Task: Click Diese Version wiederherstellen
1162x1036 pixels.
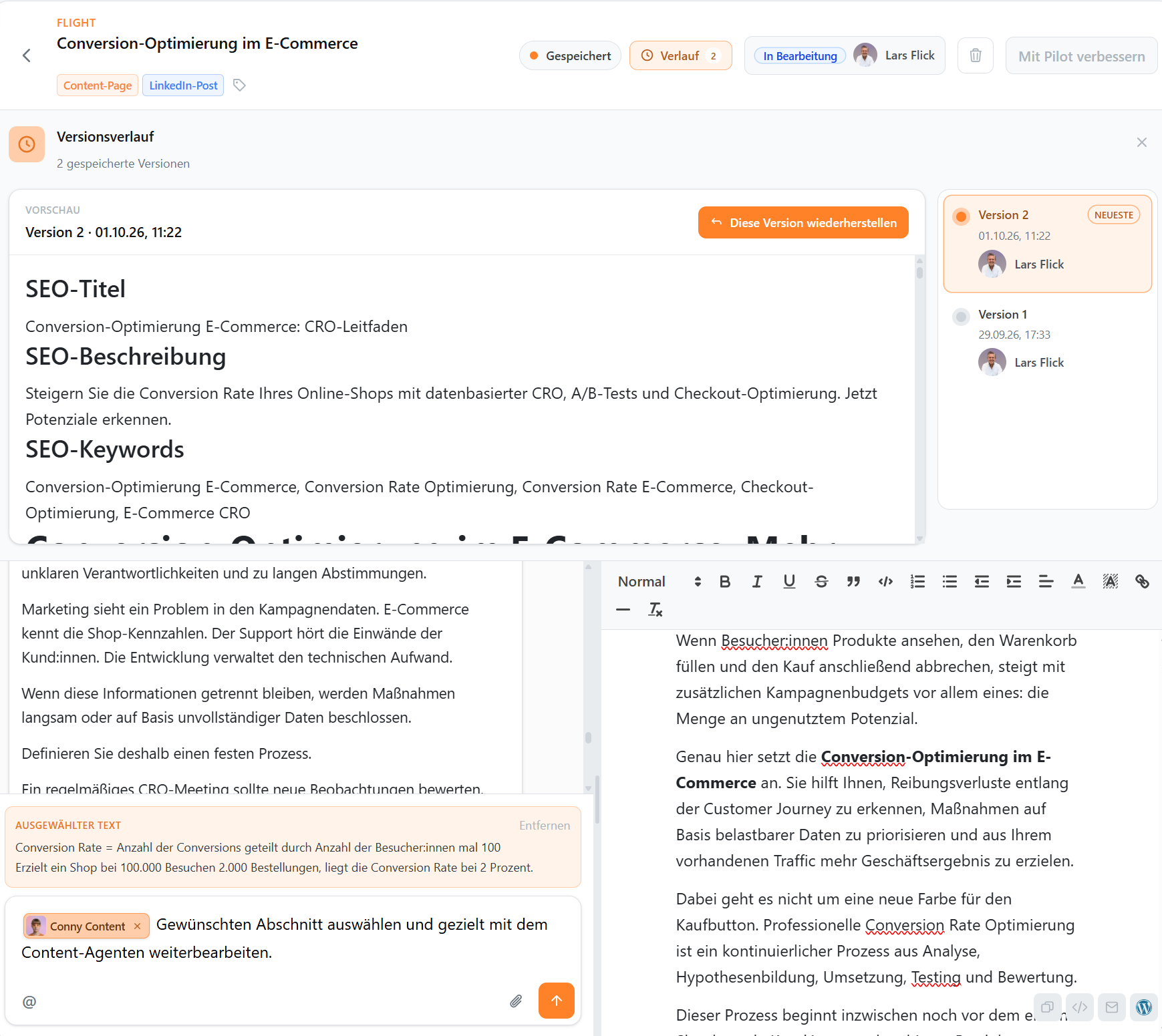Action: 803,222
